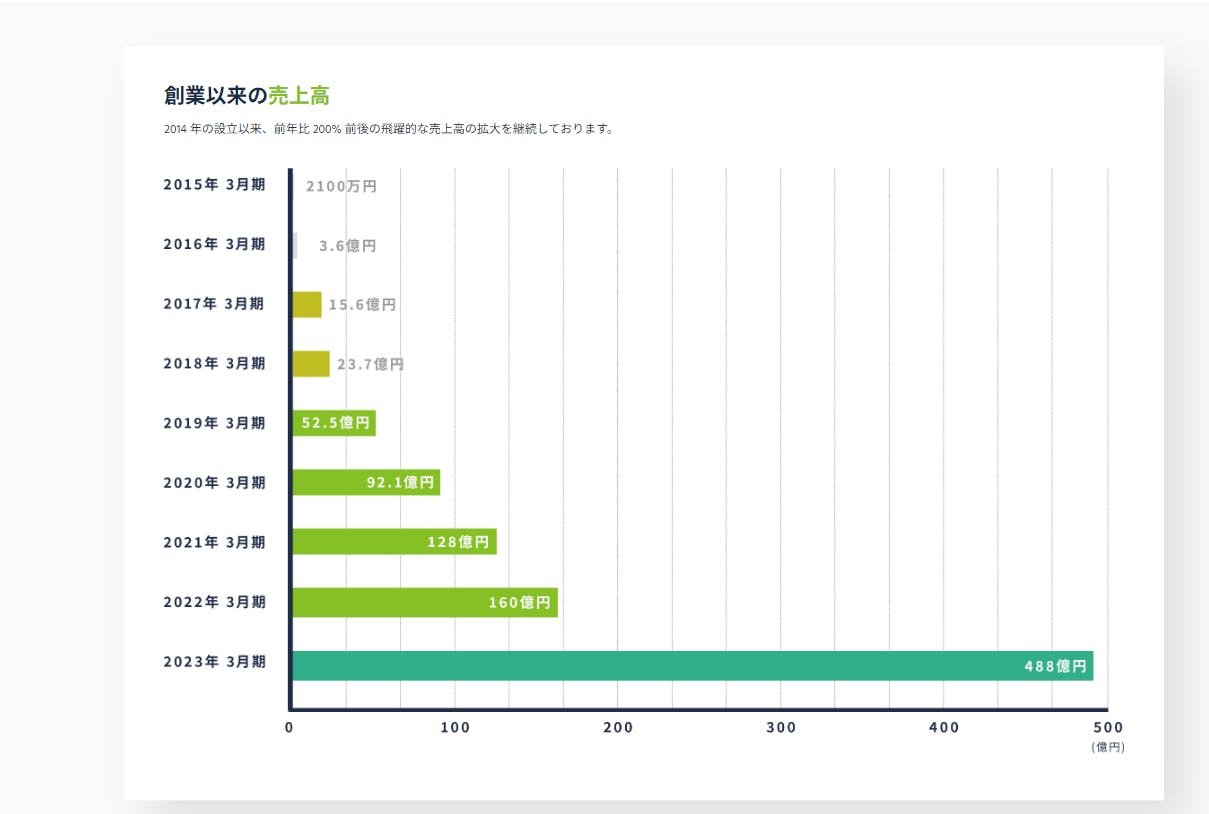Click the 128億円 bar for 2021
1209x814 pixels.
[x=394, y=542]
